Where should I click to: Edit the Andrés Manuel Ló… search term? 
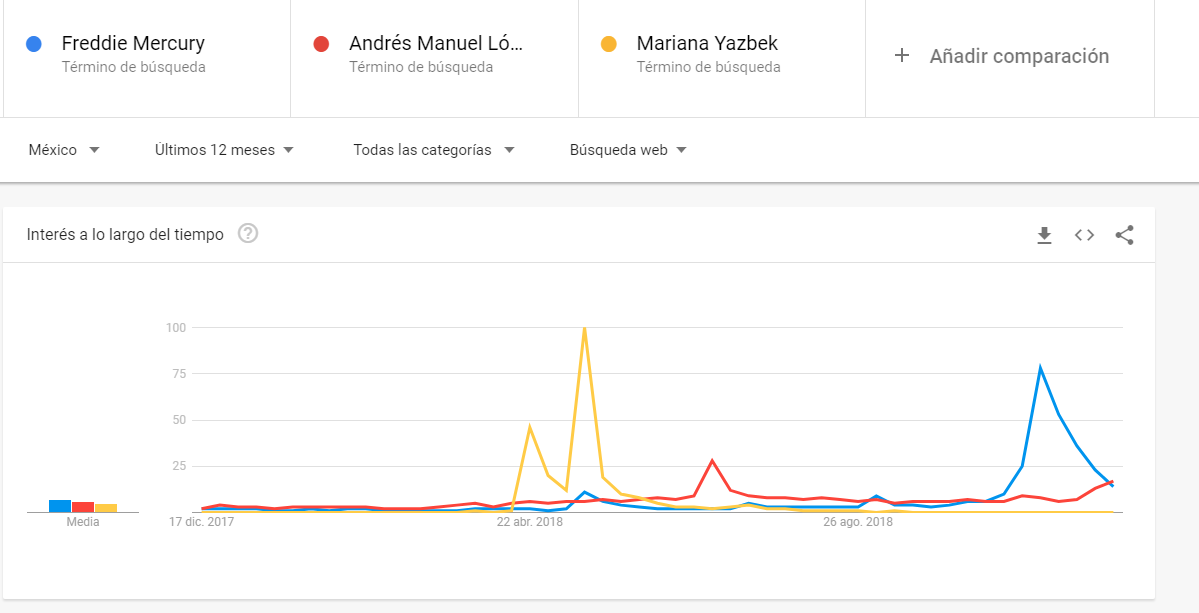[x=436, y=44]
